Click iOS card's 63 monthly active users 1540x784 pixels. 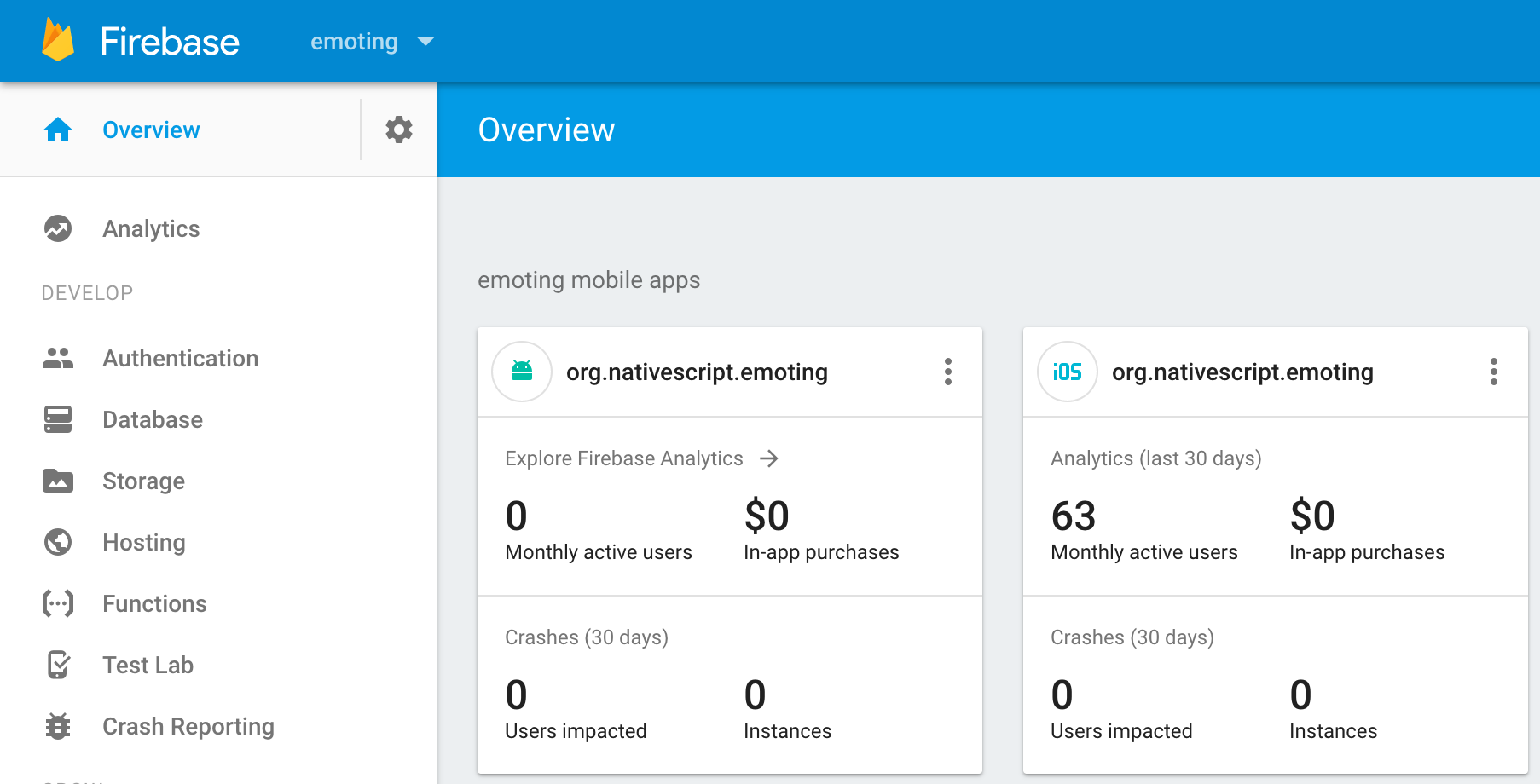pyautogui.click(x=1074, y=516)
